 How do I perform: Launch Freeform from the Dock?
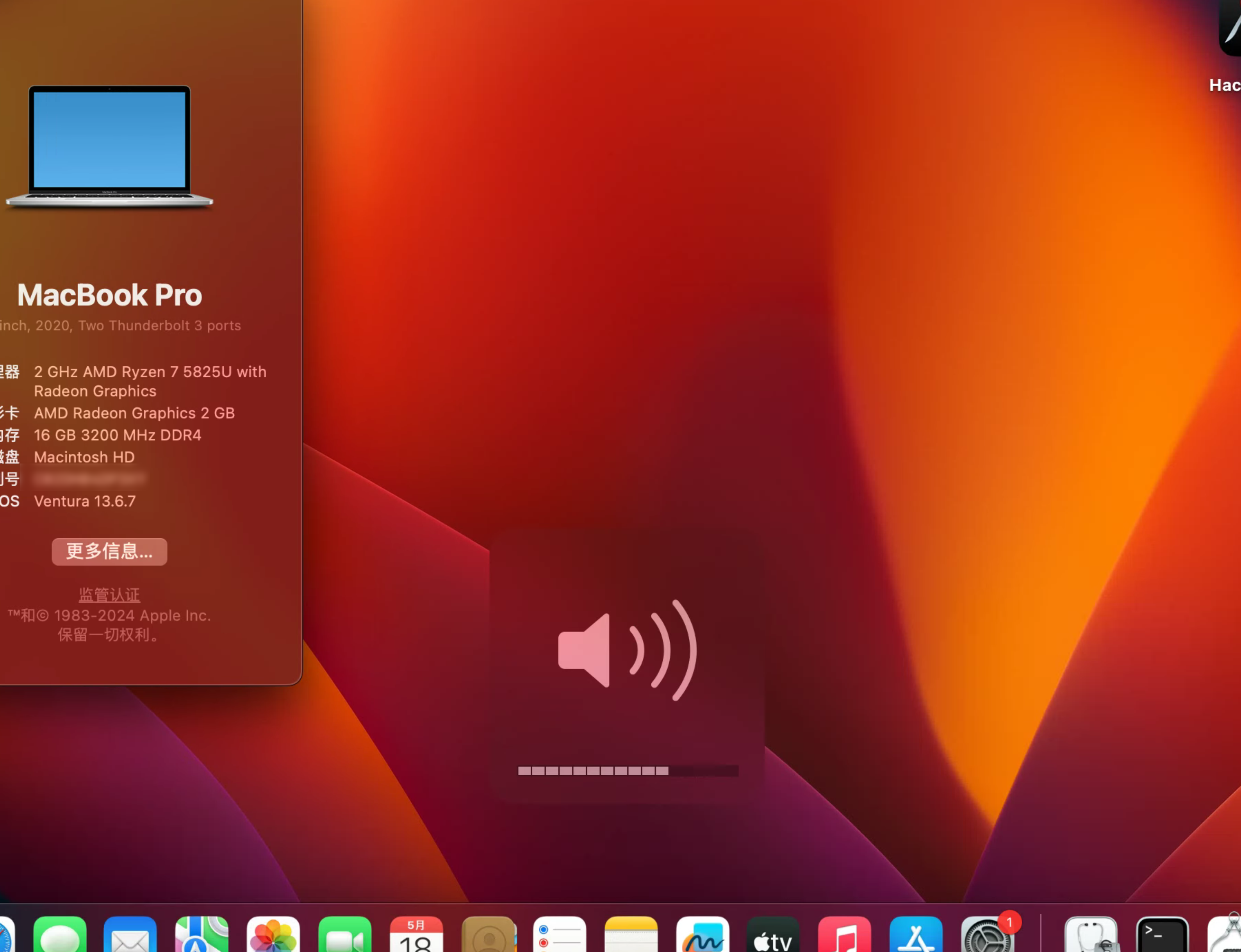(702, 935)
